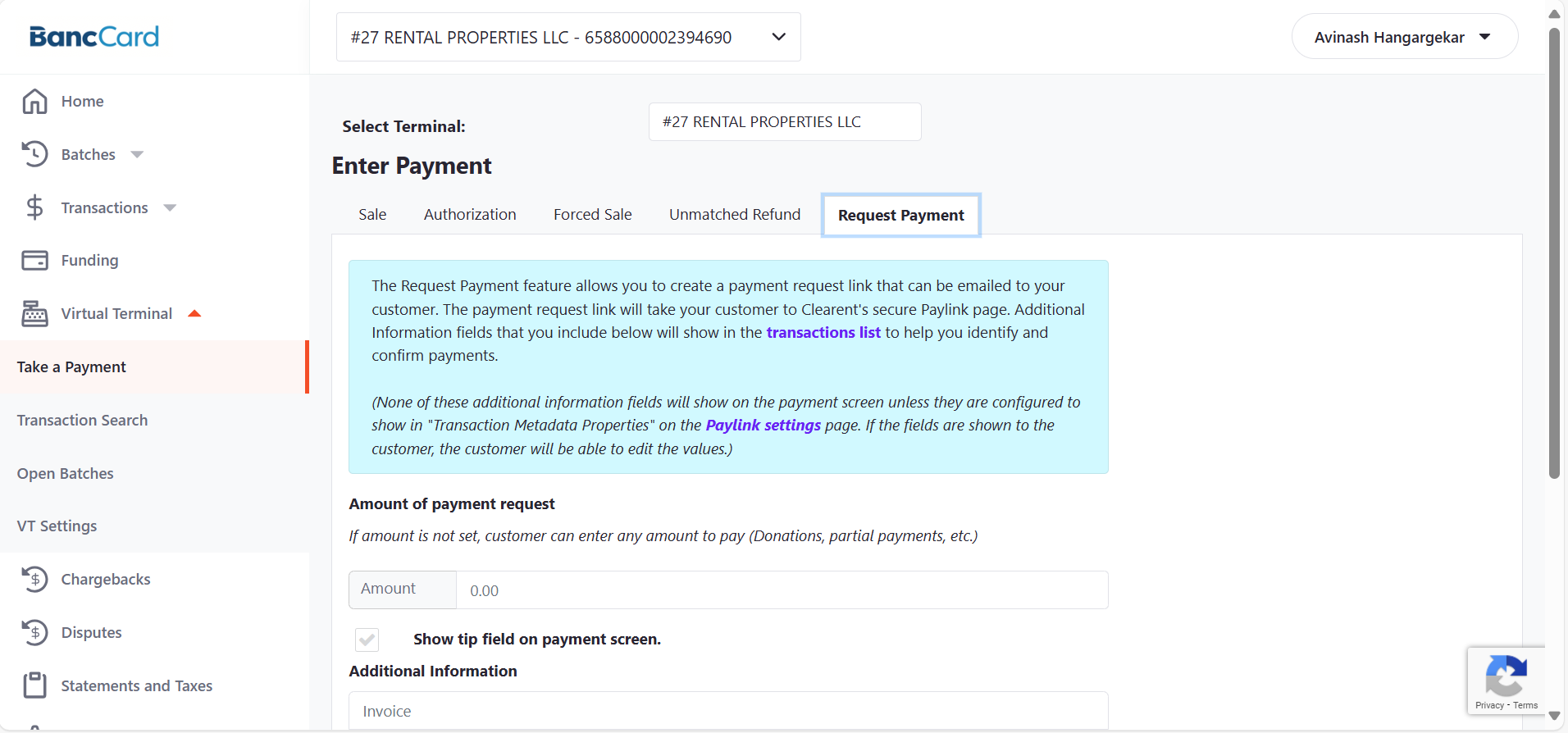Click the Statements and Taxes clipboard icon
The height and width of the screenshot is (733, 1568).
point(34,685)
